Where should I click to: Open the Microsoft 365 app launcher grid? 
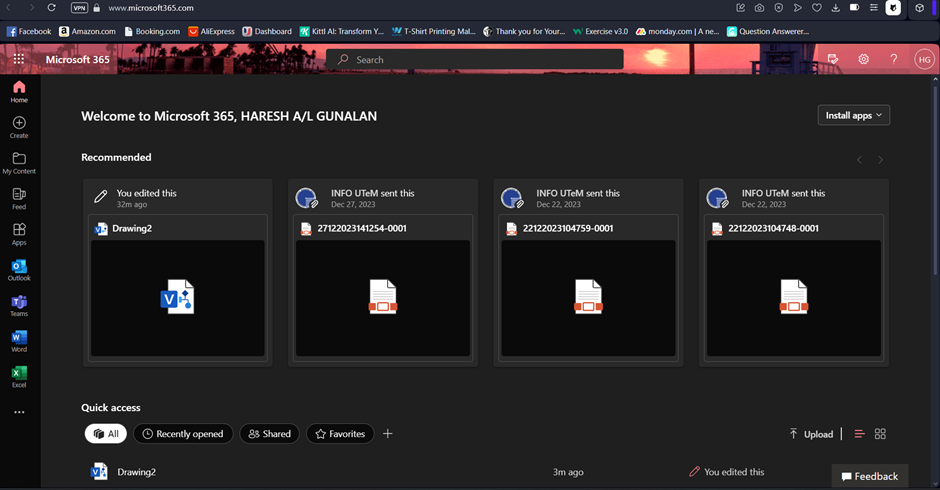click(x=19, y=59)
